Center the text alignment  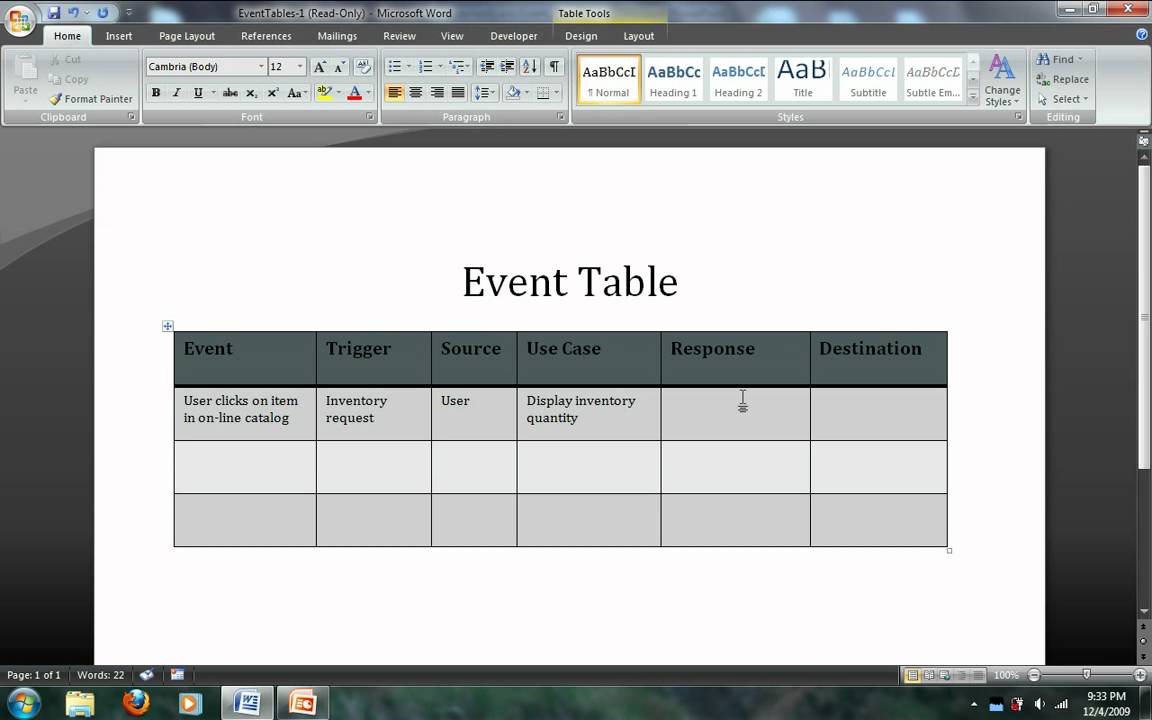416,93
